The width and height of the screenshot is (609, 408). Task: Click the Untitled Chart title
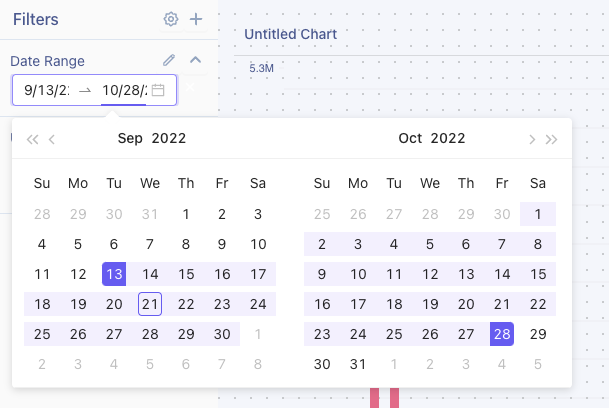click(290, 34)
